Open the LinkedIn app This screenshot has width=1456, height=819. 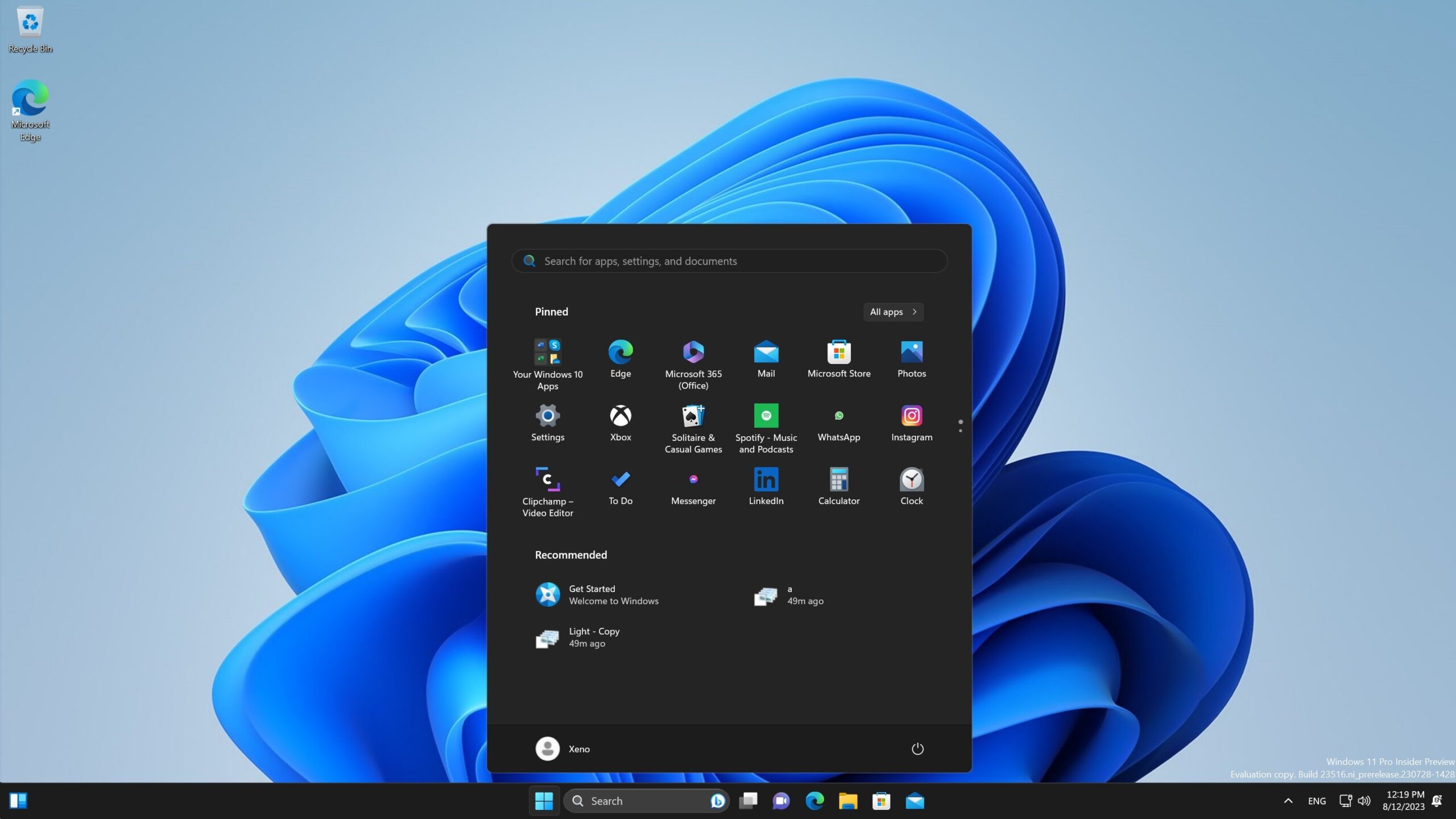[x=766, y=486]
